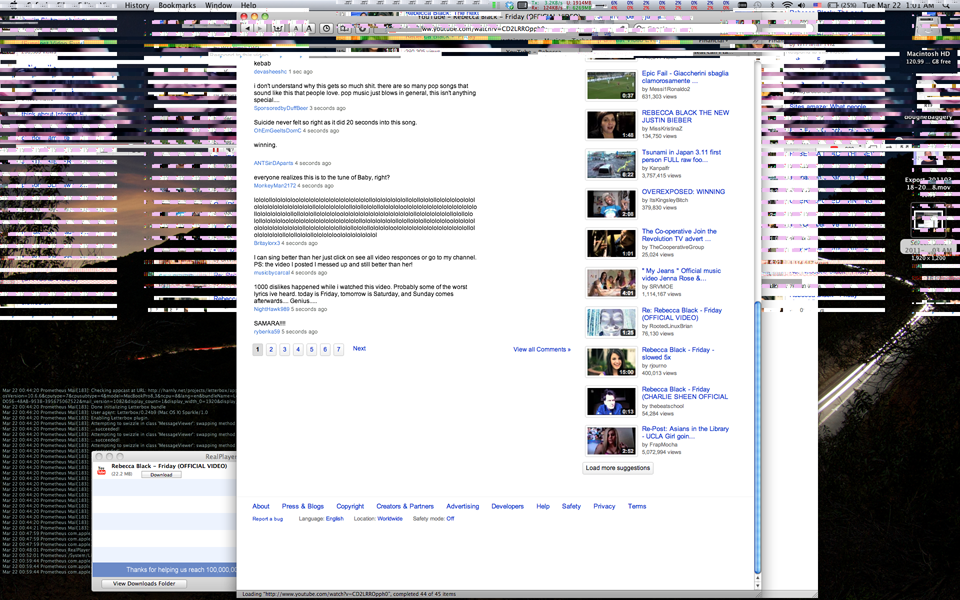Open CHARLIE SHEEN OFFICIAL video thumbnail
Screen dimensions: 960x600
(611, 401)
